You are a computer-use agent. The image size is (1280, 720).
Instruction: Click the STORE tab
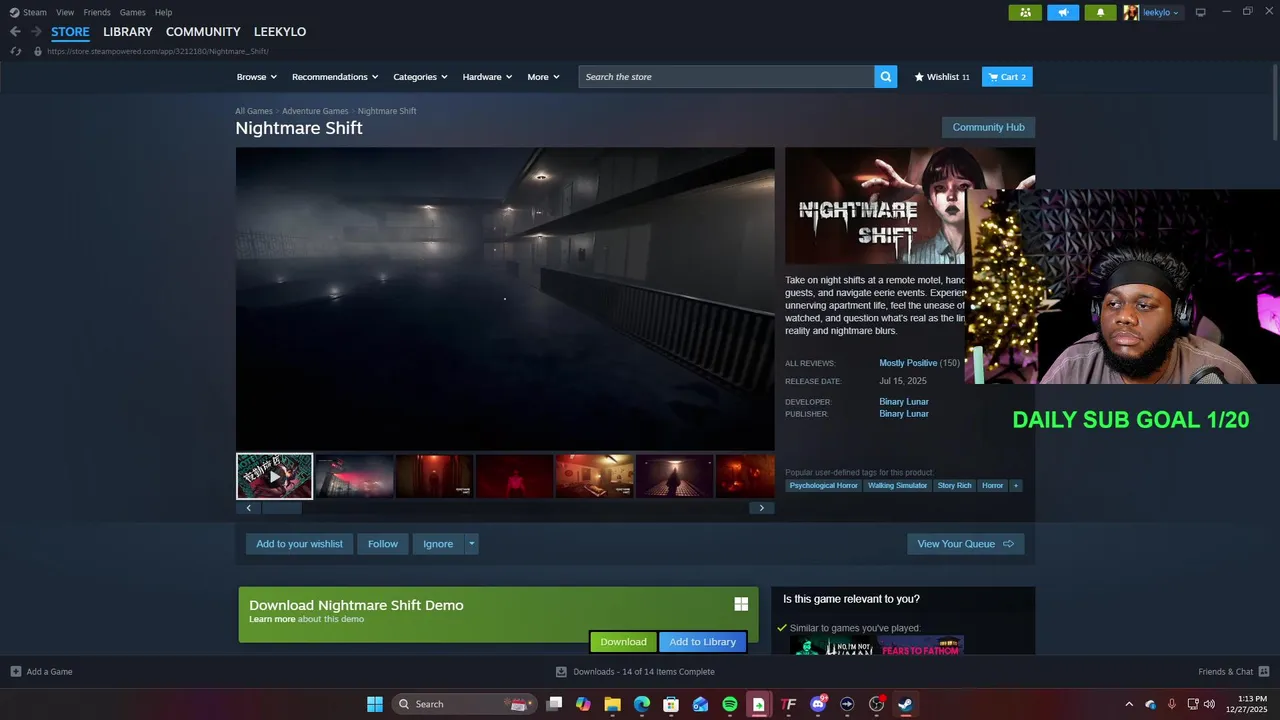[x=70, y=32]
